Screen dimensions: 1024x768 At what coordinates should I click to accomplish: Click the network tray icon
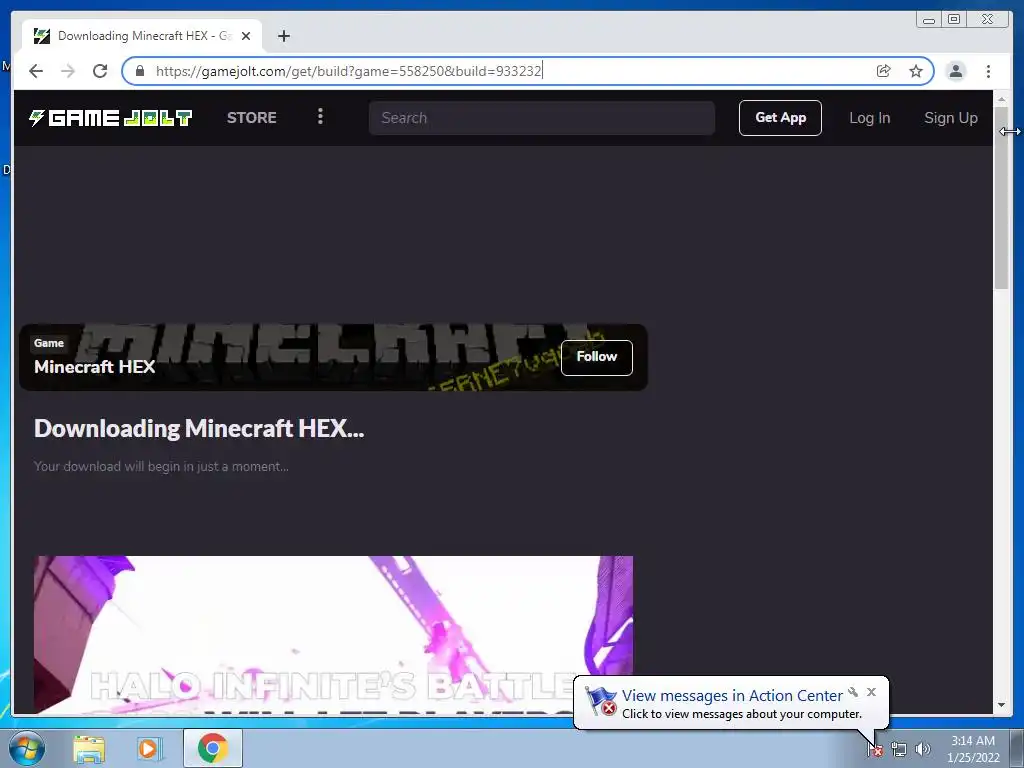coord(899,750)
